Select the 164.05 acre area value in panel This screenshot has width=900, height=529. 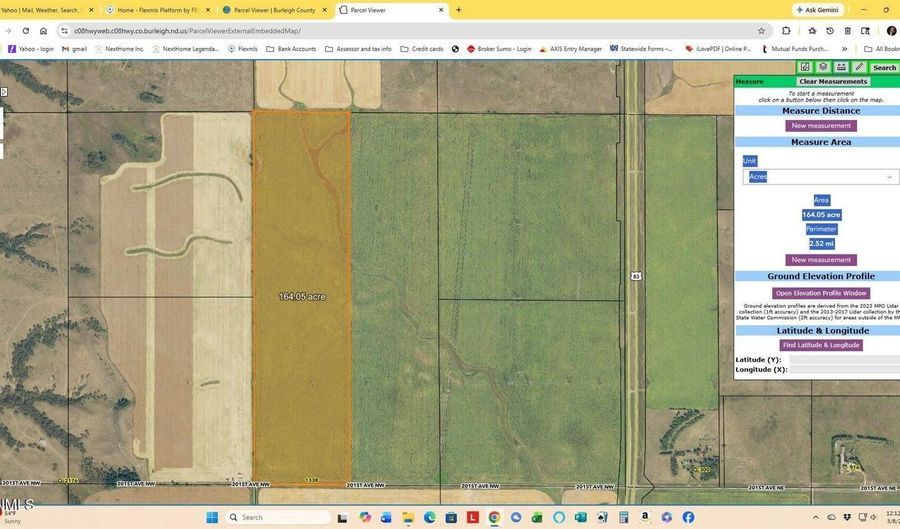(x=821, y=215)
